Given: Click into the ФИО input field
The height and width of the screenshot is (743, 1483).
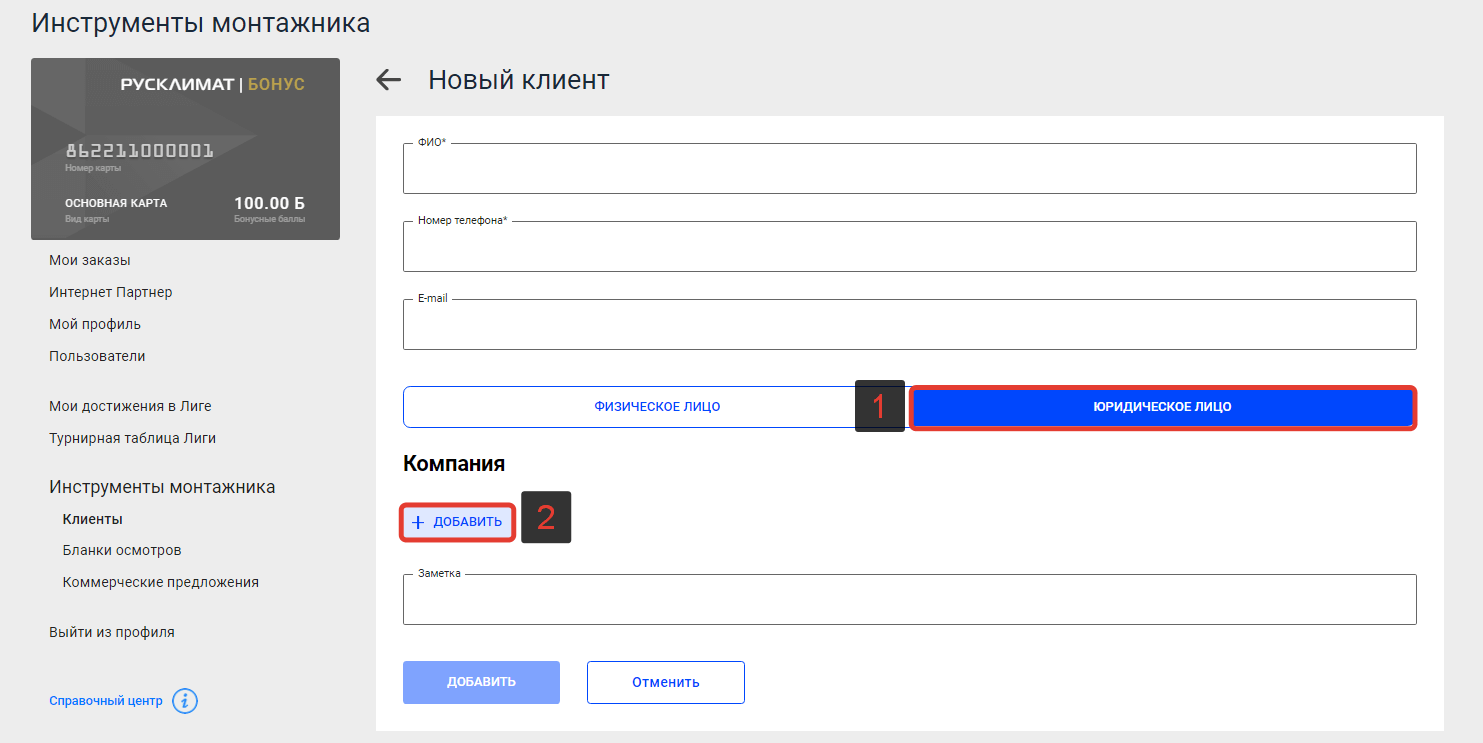Looking at the screenshot, I should click(x=910, y=168).
